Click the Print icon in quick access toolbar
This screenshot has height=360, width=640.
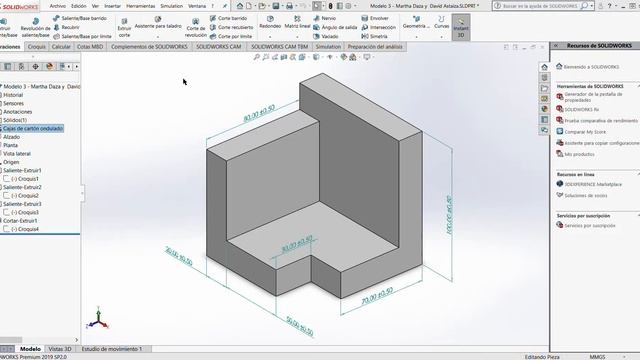(x=289, y=6)
